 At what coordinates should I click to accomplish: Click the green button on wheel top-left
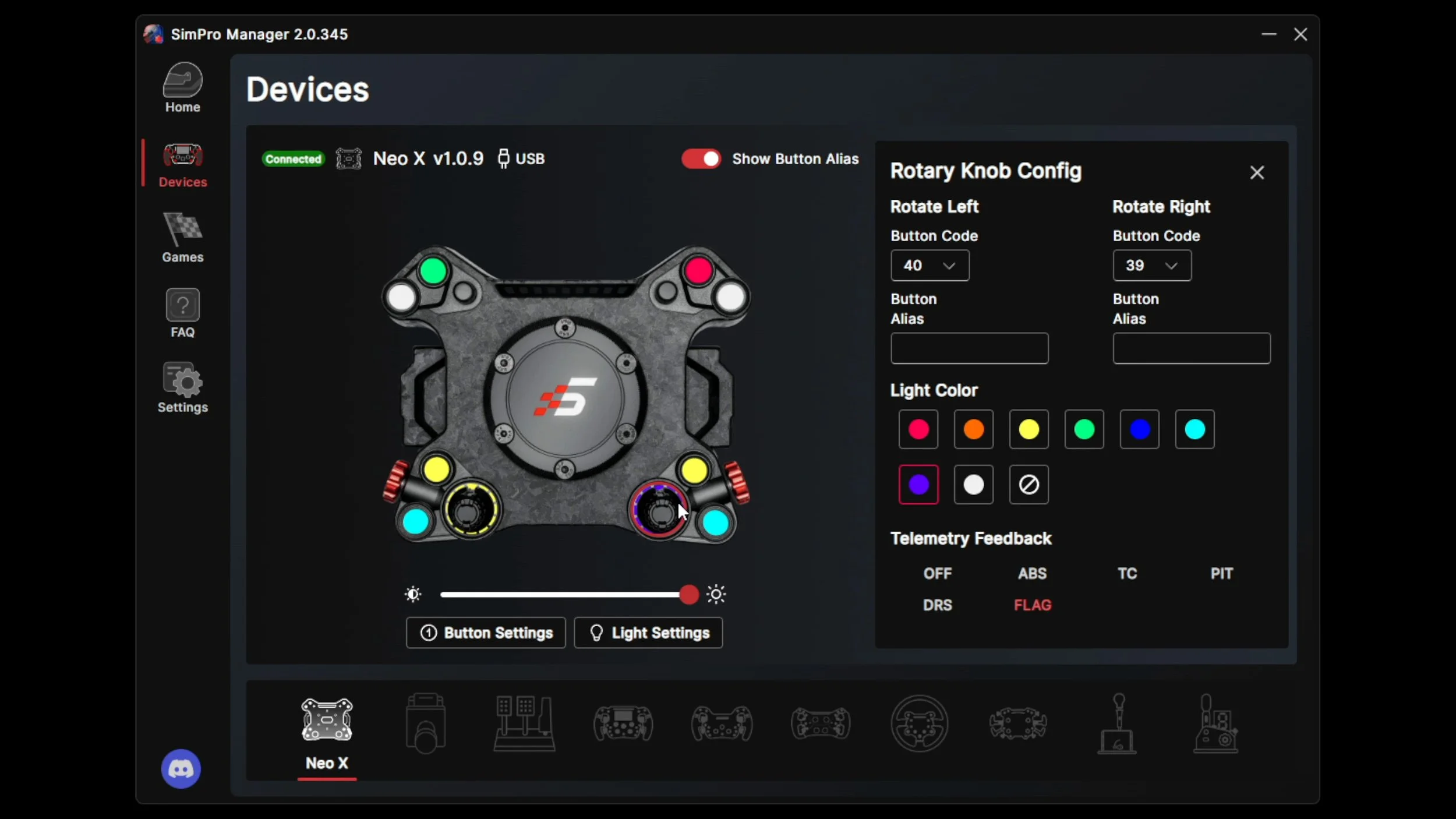pyautogui.click(x=433, y=271)
